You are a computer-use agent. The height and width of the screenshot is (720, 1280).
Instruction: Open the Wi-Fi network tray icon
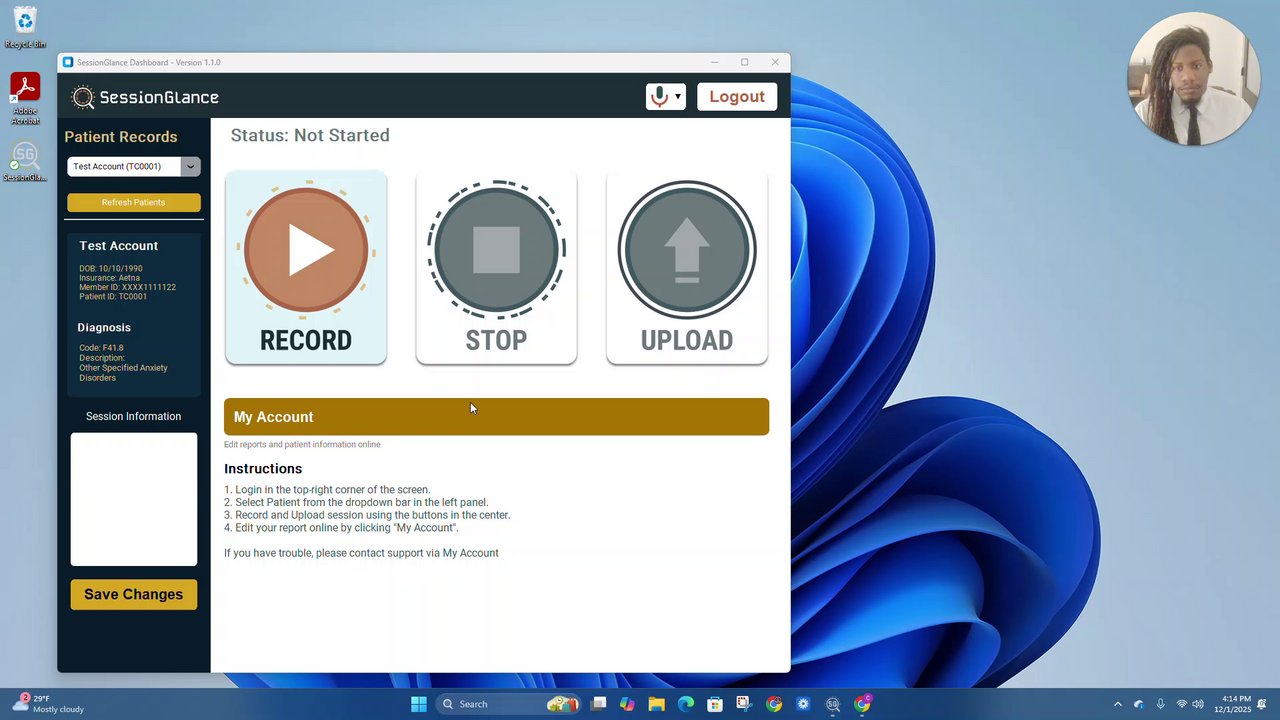coord(1181,704)
